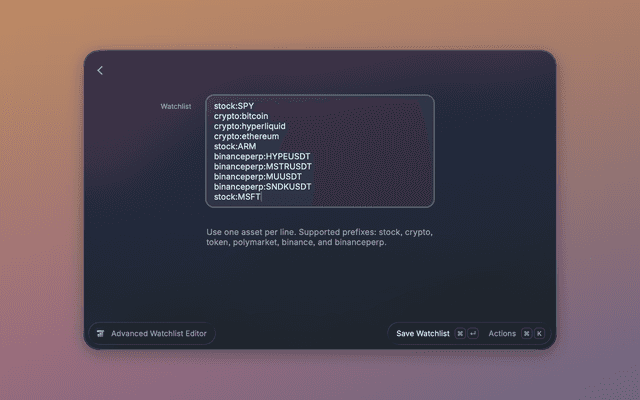Click the crypto:bitcoin line
Image resolution: width=640 pixels, height=400 pixels.
[x=241, y=116]
